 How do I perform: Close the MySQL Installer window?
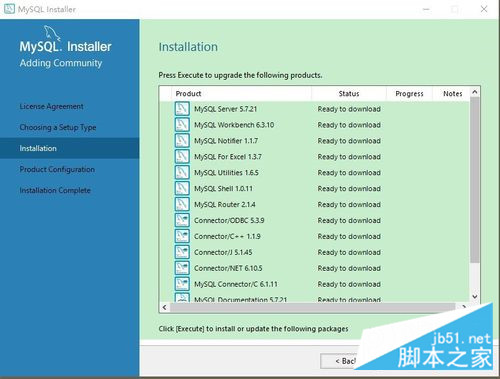tap(484, 9)
